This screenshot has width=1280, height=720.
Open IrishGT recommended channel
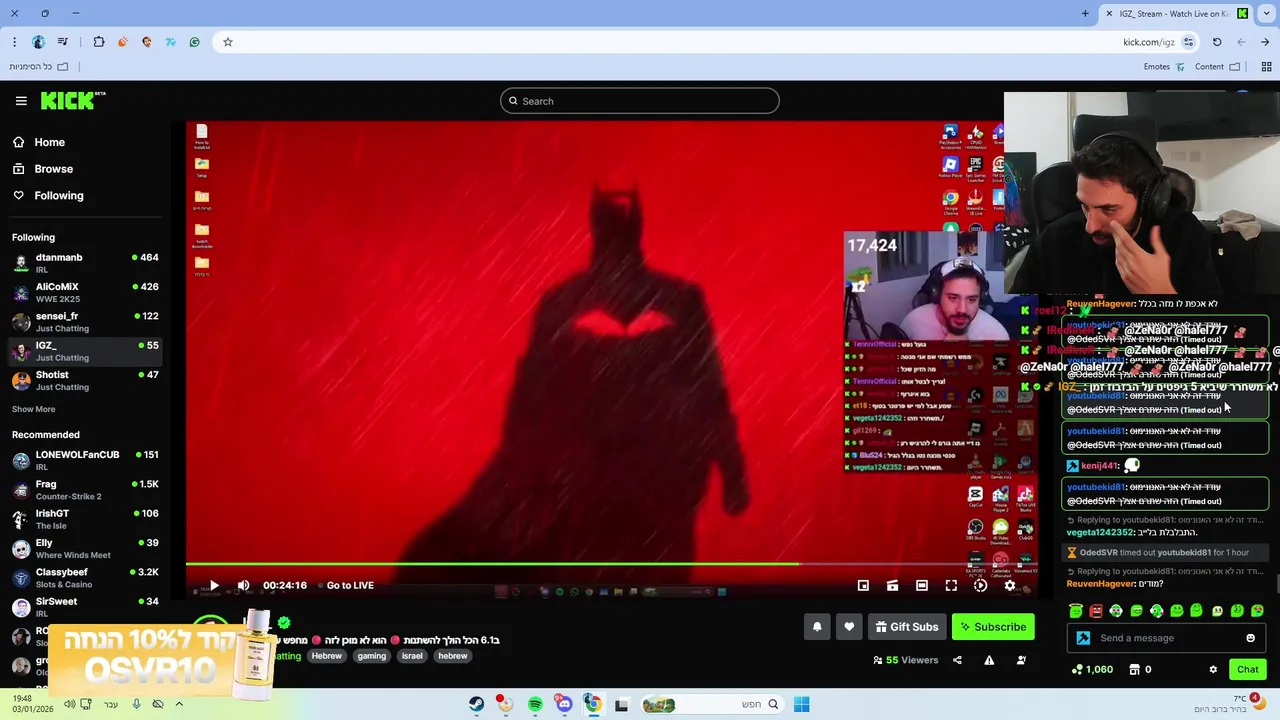85,519
